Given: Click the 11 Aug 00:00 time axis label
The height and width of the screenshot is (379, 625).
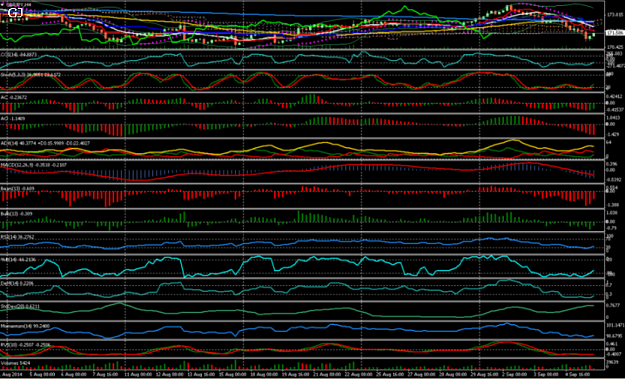Looking at the screenshot, I should pos(138,375).
